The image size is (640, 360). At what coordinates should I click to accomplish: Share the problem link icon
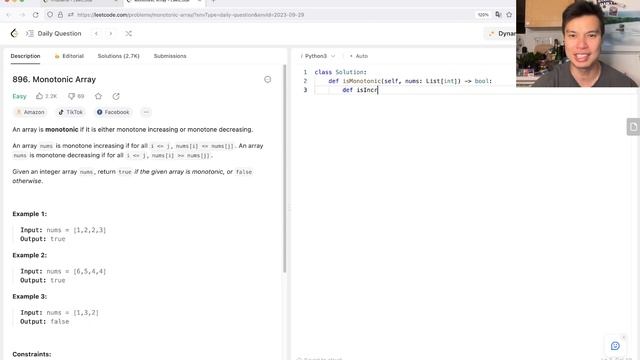[x=116, y=96]
